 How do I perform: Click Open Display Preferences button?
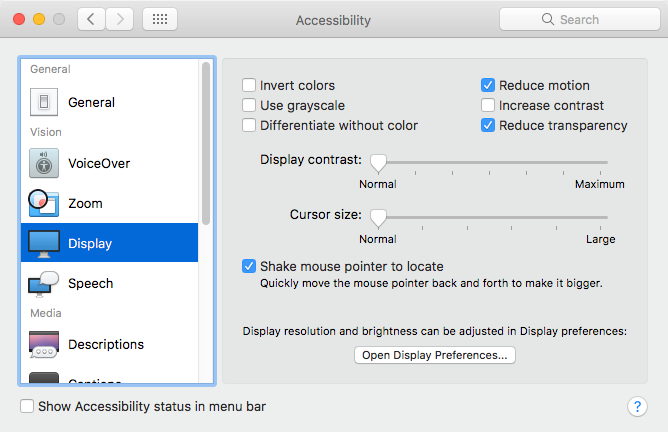(x=435, y=354)
